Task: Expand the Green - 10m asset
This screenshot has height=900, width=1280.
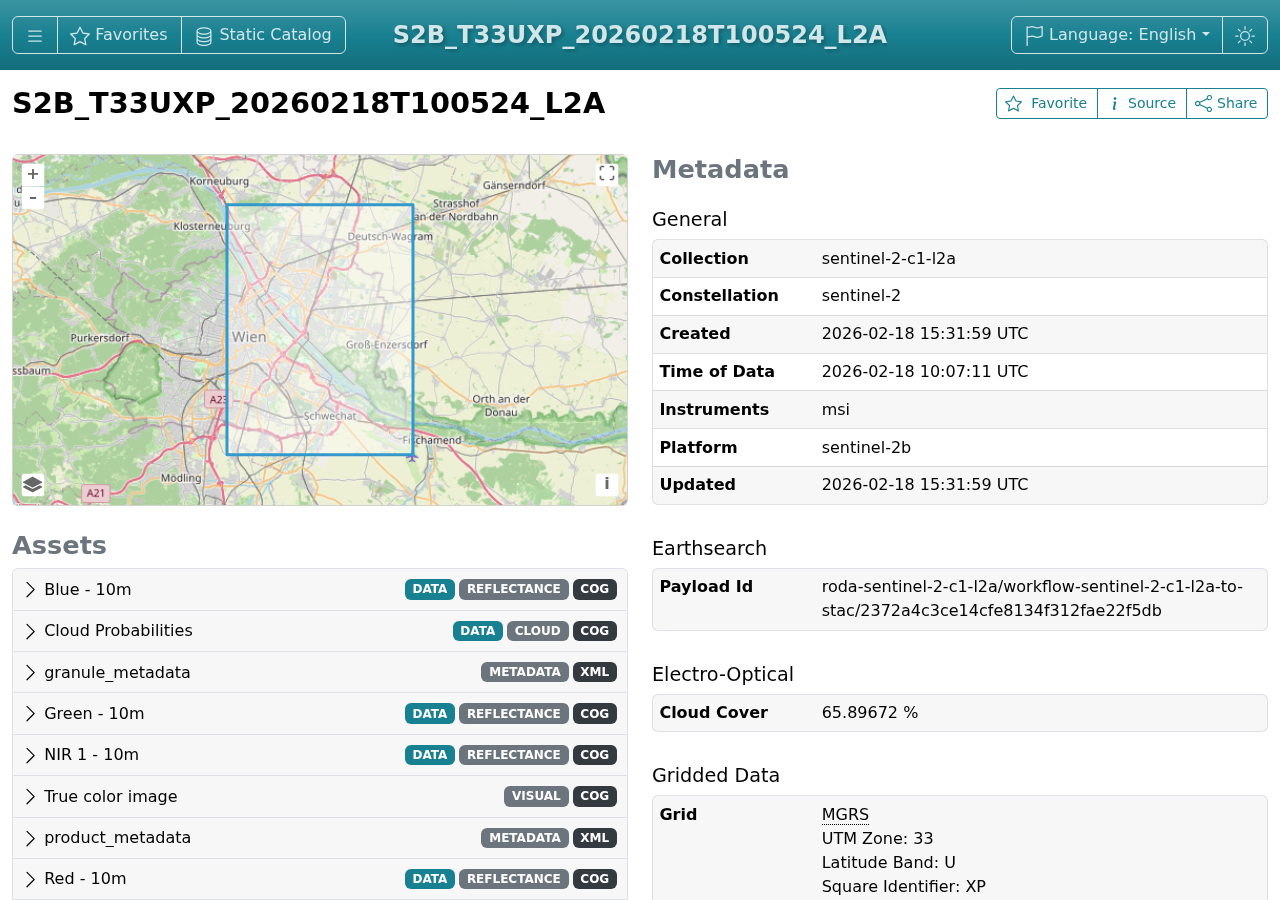Action: [320, 714]
